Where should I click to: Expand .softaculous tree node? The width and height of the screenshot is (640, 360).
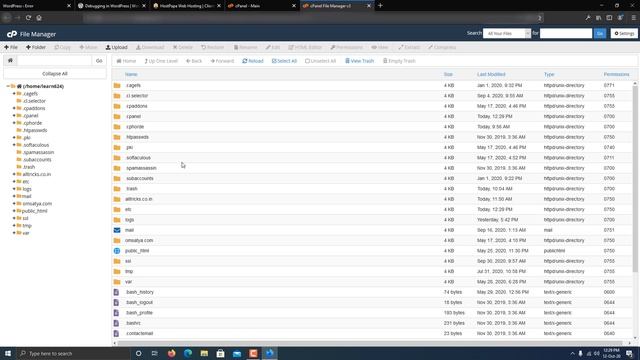coord(14,145)
